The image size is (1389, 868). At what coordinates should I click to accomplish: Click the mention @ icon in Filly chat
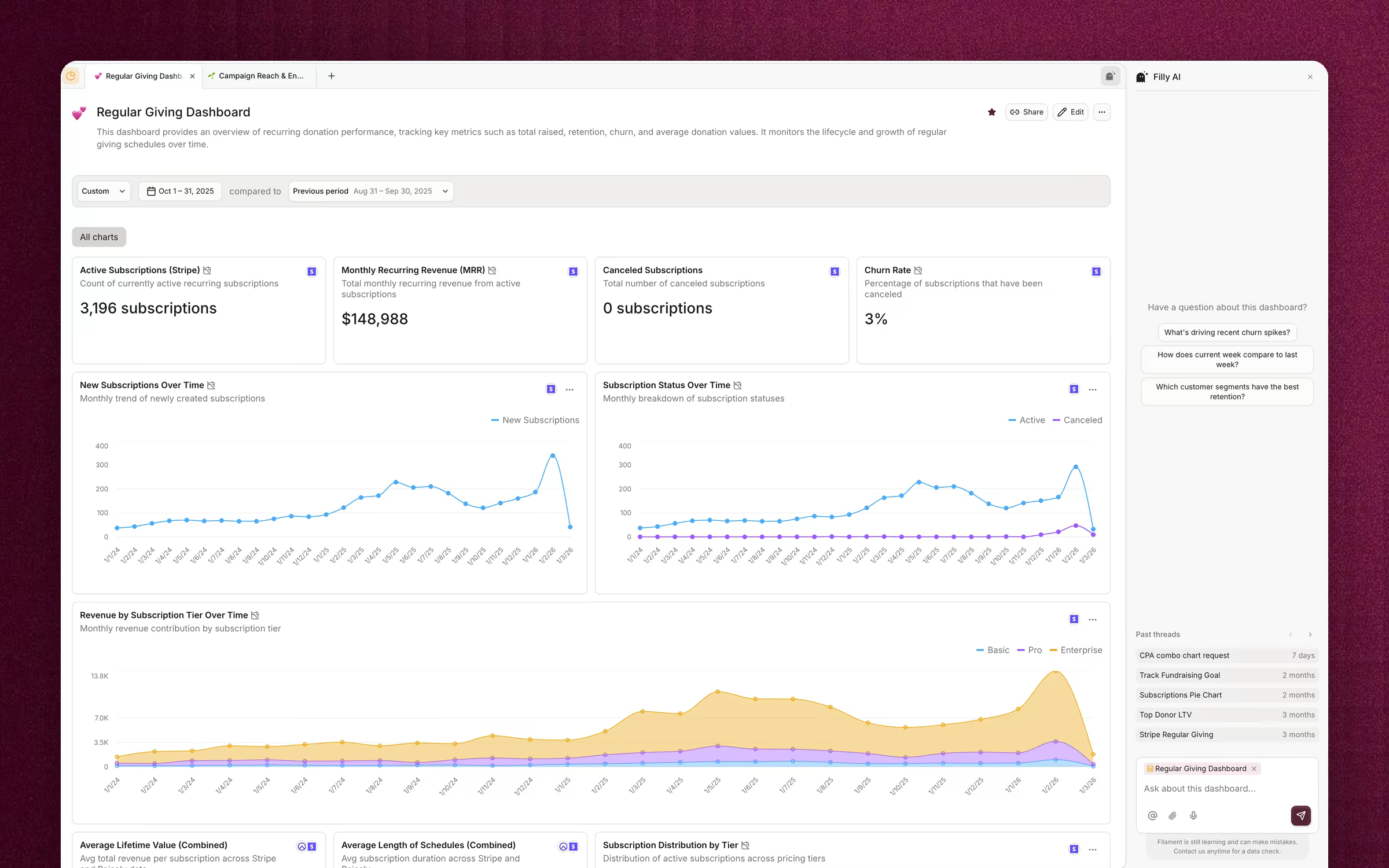(1152, 815)
